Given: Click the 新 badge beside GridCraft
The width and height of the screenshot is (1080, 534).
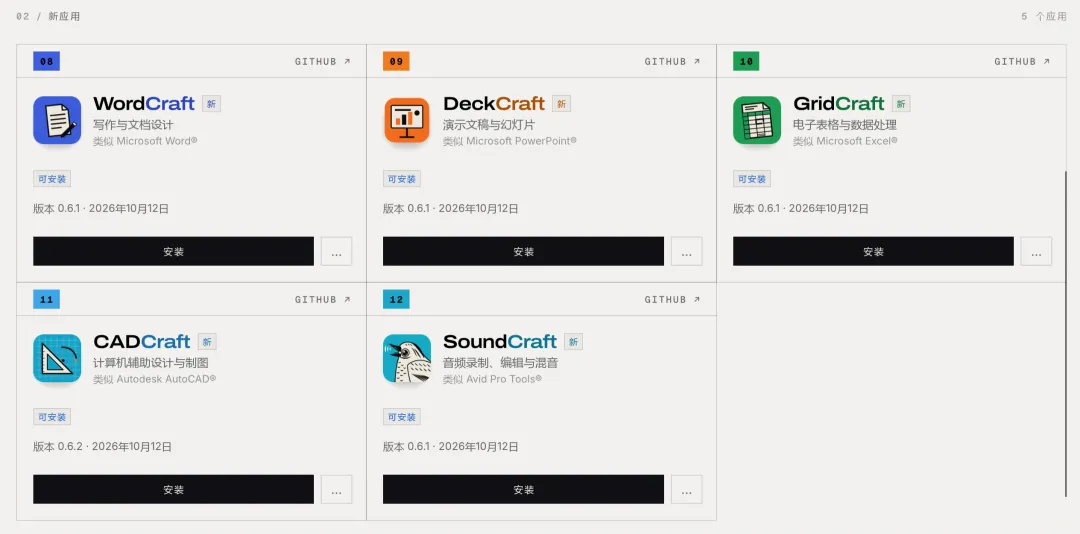Looking at the screenshot, I should 901,104.
